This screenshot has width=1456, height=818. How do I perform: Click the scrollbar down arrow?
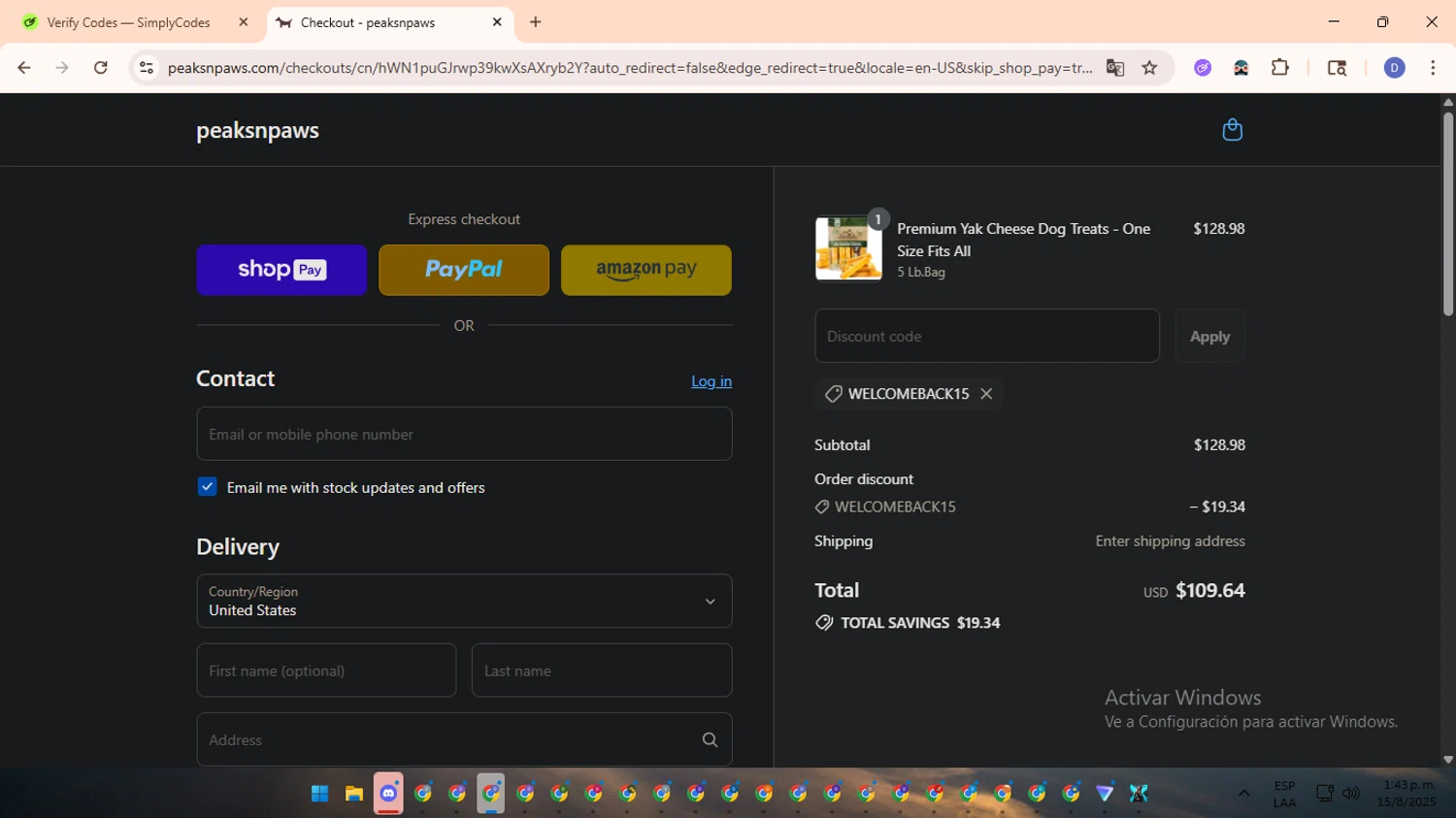[1448, 760]
